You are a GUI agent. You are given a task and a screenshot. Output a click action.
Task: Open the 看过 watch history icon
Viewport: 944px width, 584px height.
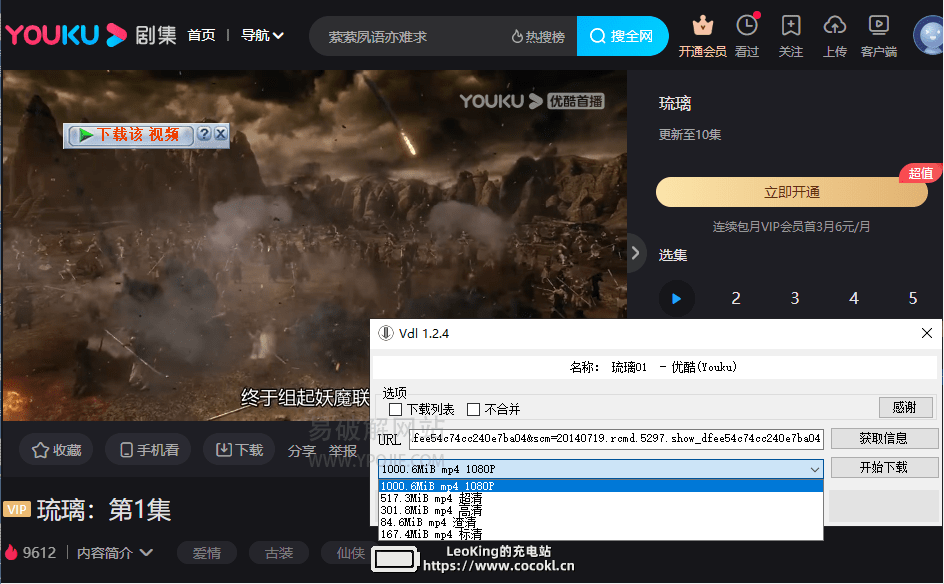click(x=747, y=26)
